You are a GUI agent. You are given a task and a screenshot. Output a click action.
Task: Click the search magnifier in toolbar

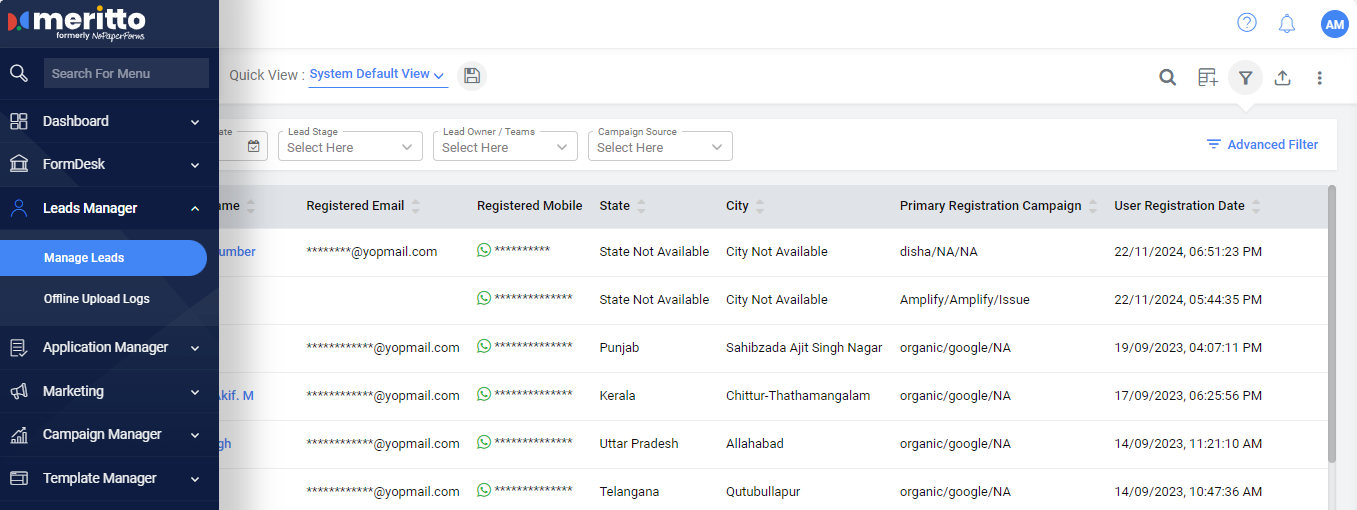1167,77
